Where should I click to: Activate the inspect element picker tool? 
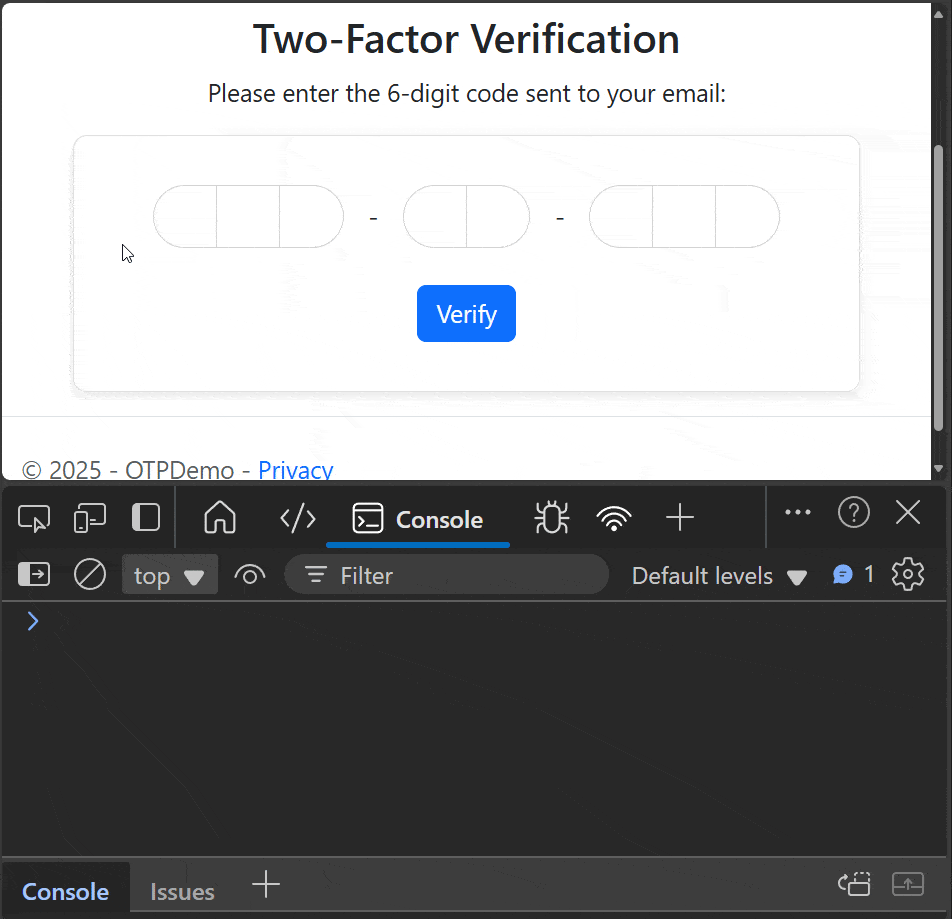pyautogui.click(x=34, y=518)
